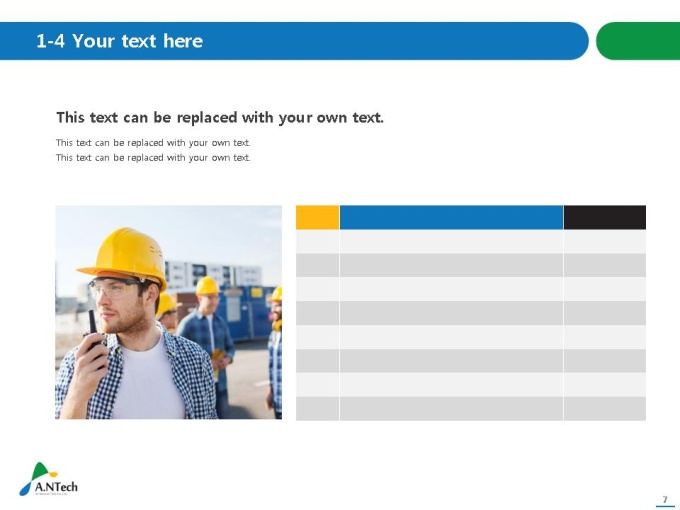Select the yellow table header cell
The height and width of the screenshot is (510, 680).
[317, 217]
